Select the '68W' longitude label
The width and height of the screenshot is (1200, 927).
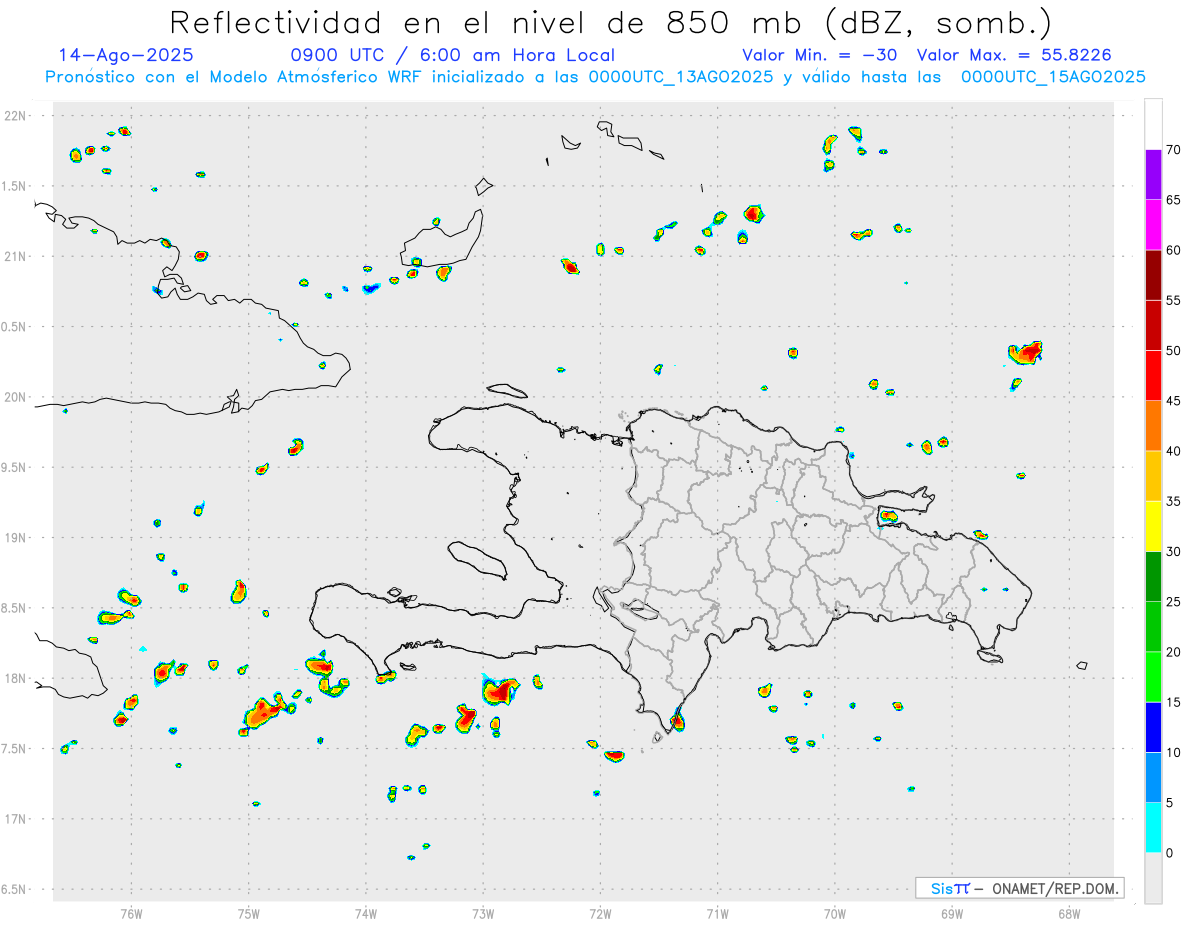pos(1069,913)
